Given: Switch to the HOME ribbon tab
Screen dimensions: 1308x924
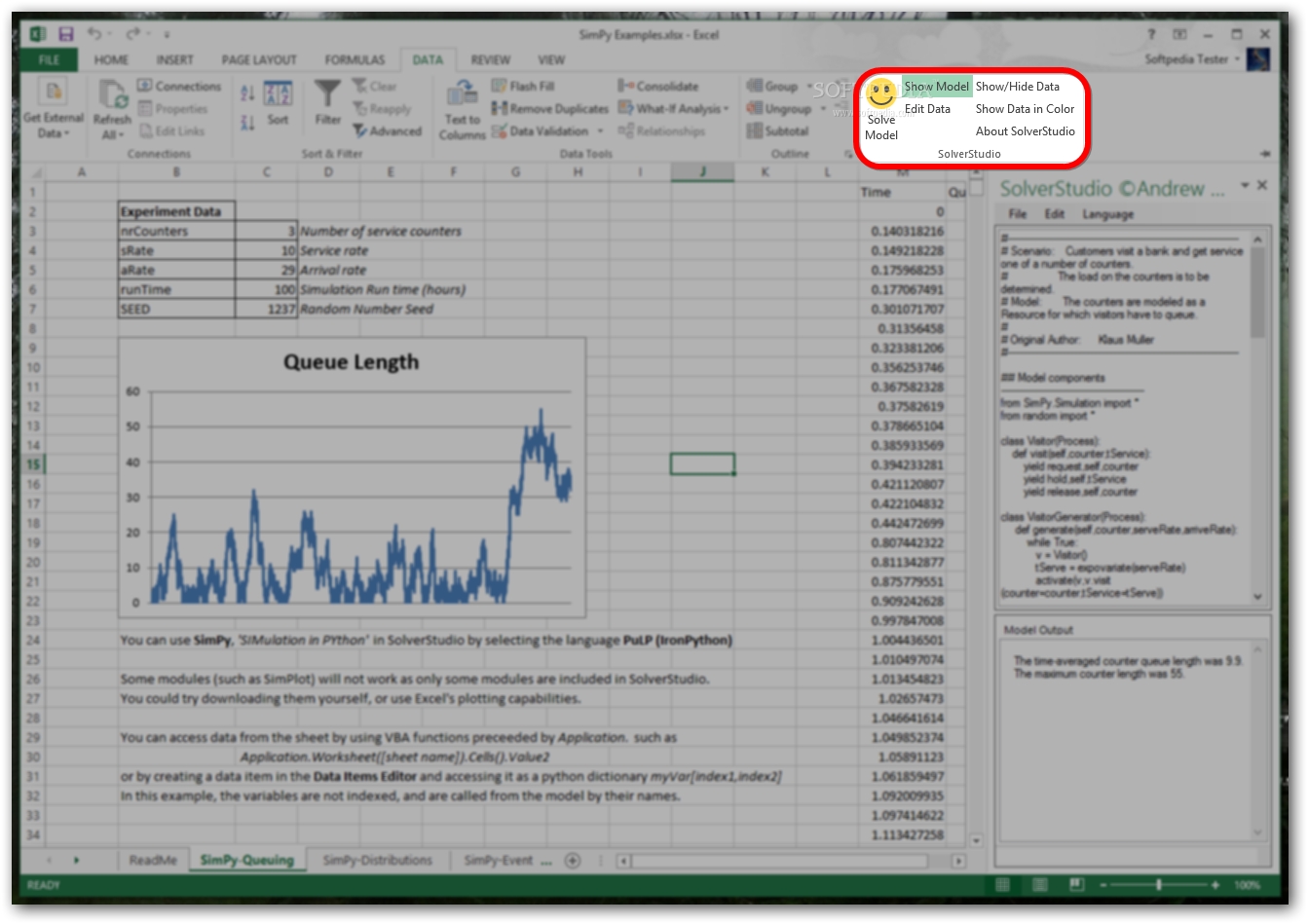Looking at the screenshot, I should pyautogui.click(x=111, y=59).
